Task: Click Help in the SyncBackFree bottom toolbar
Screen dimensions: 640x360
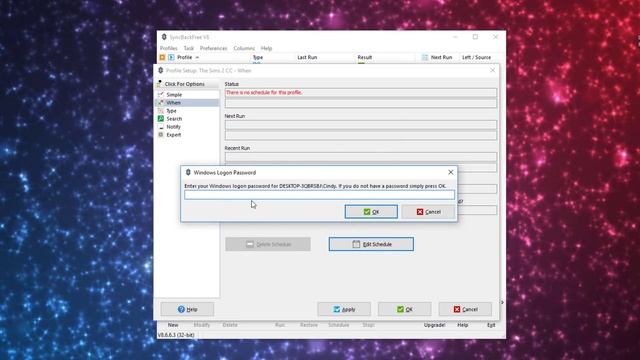Action: 462,325
